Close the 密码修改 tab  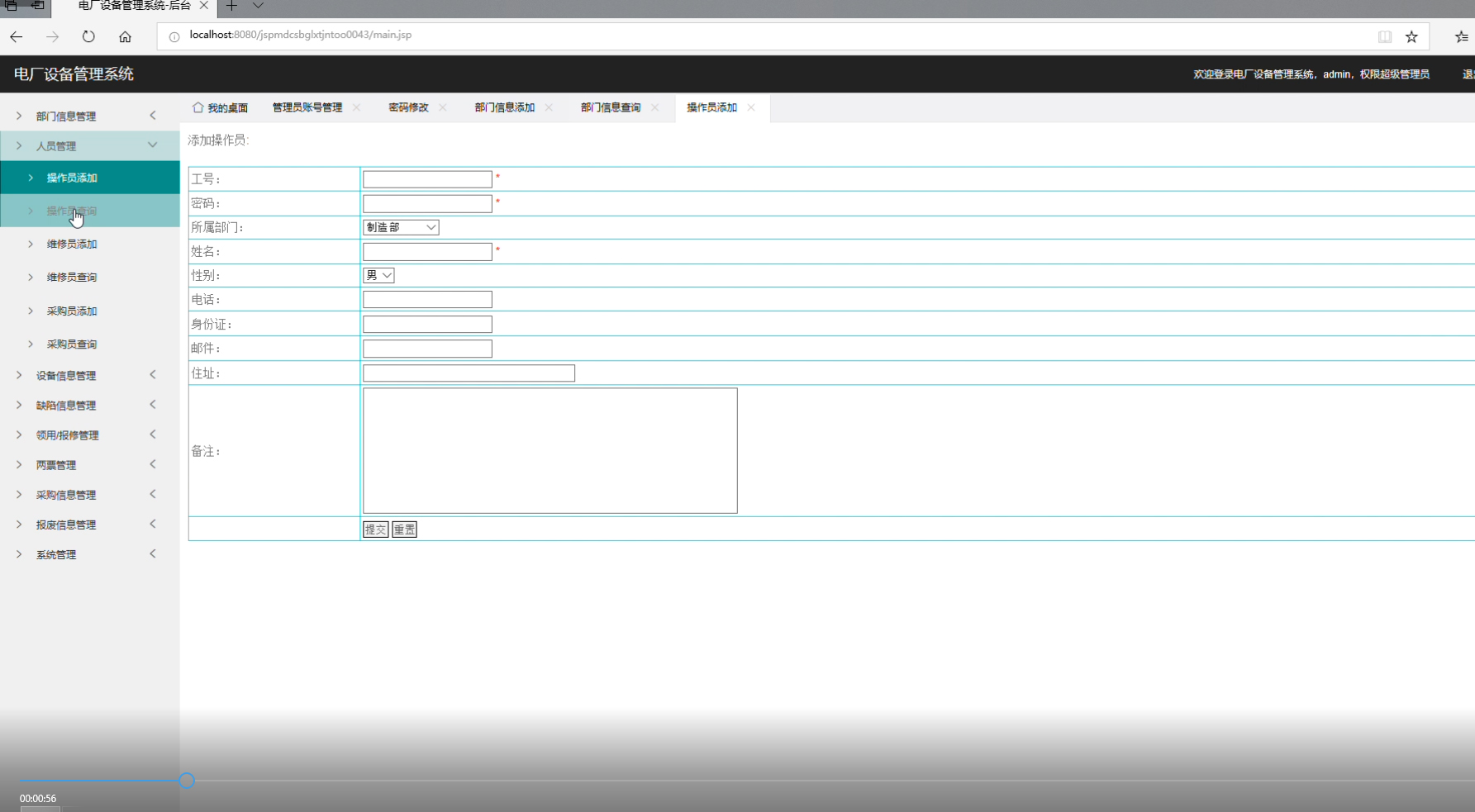[x=443, y=107]
